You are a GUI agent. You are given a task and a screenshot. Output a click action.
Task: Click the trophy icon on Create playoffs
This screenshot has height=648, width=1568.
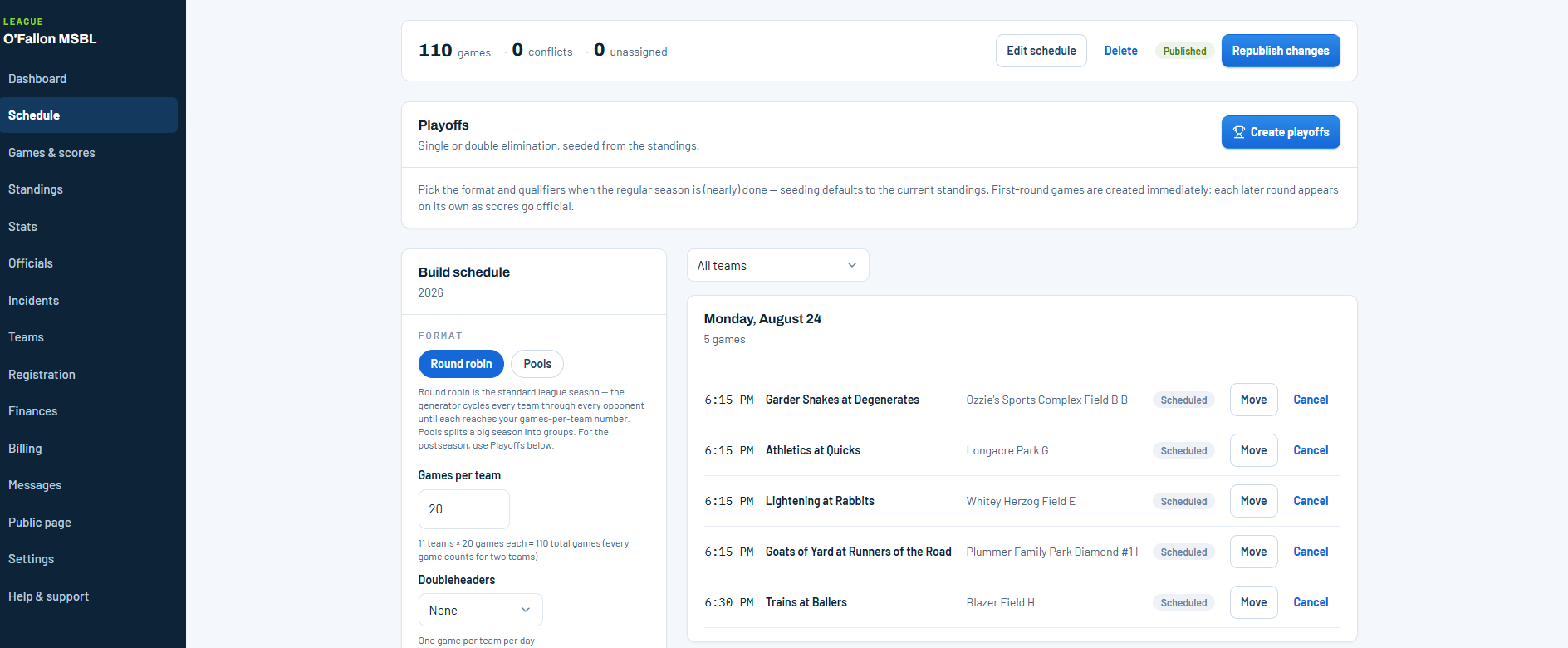[1238, 132]
